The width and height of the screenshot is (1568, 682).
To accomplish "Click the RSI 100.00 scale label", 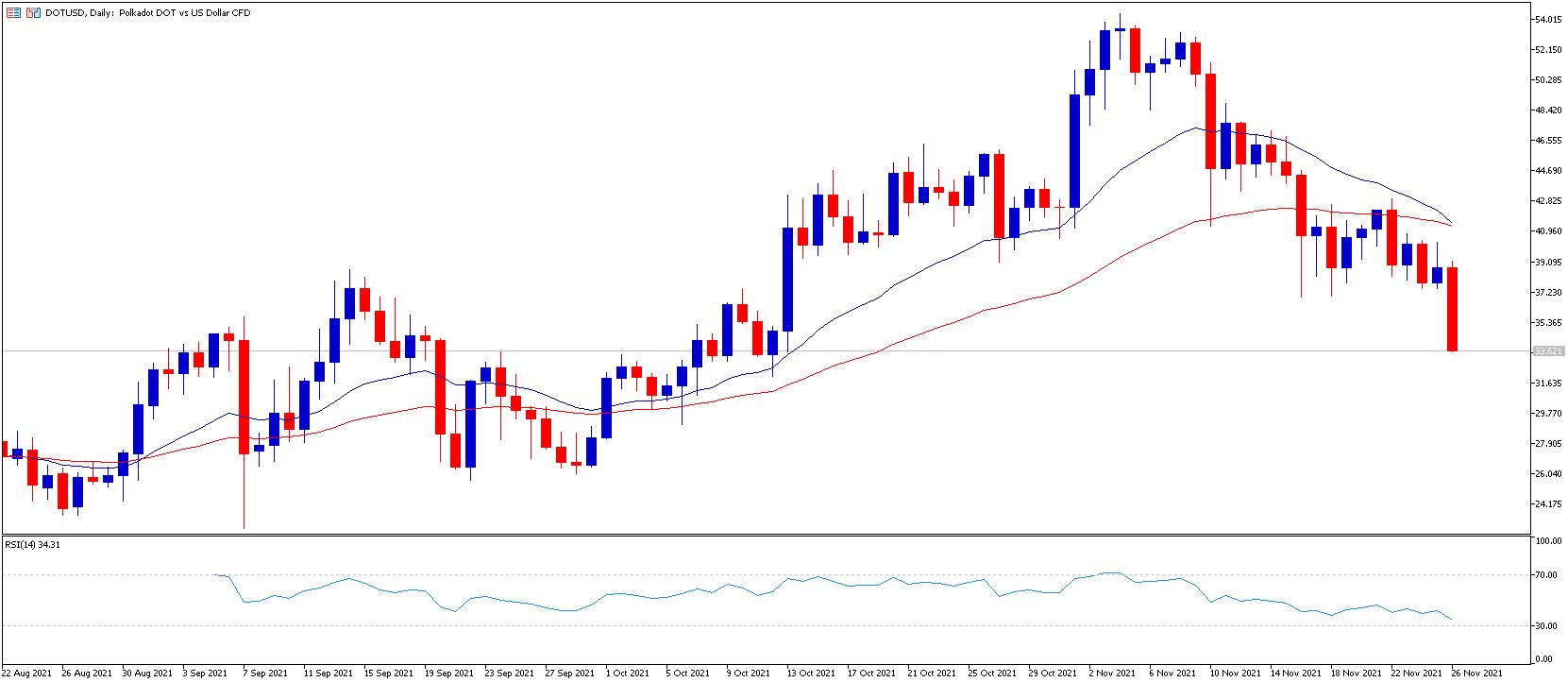I will pos(1548,541).
